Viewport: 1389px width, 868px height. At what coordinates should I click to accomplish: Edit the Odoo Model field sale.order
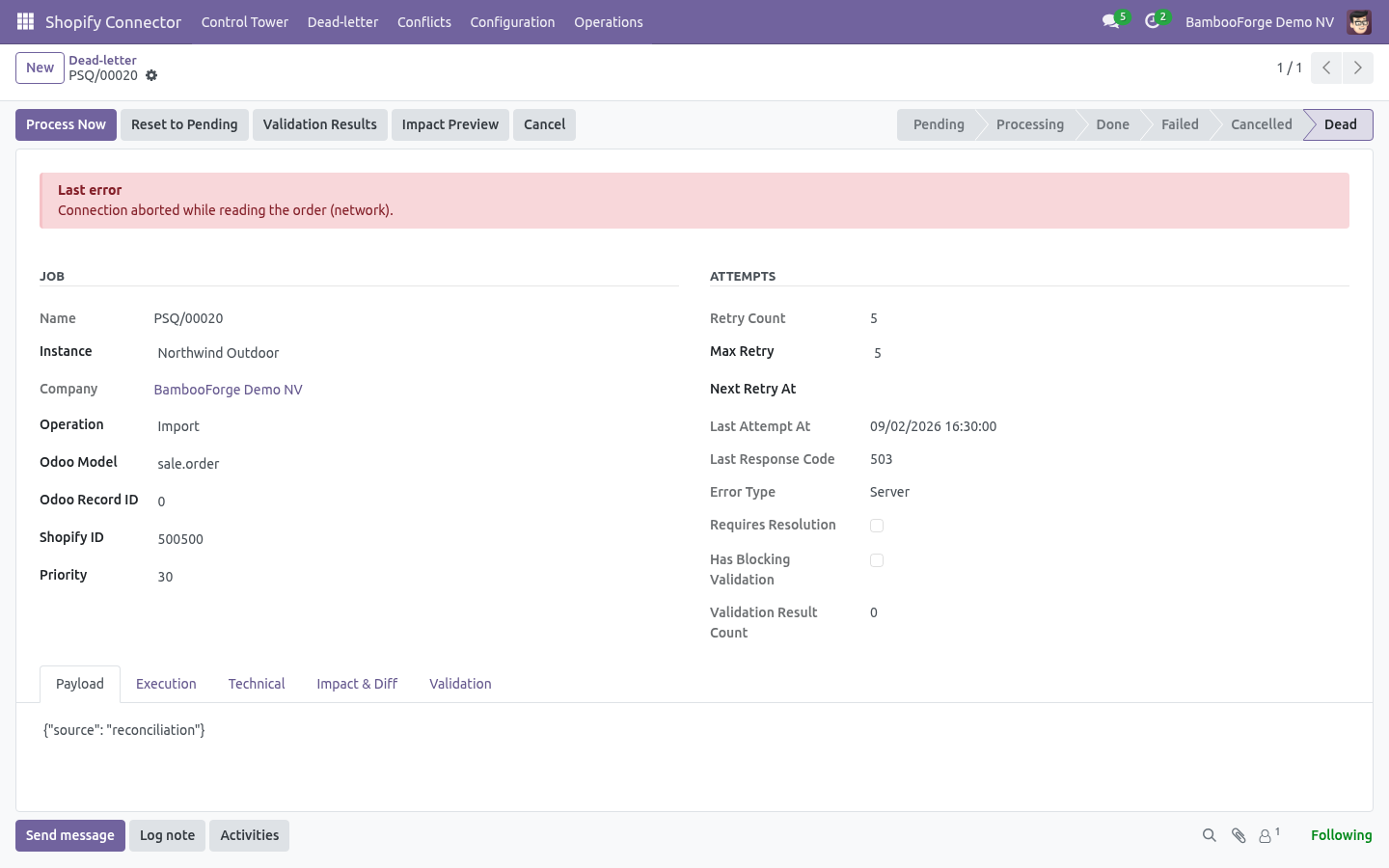[416, 464]
